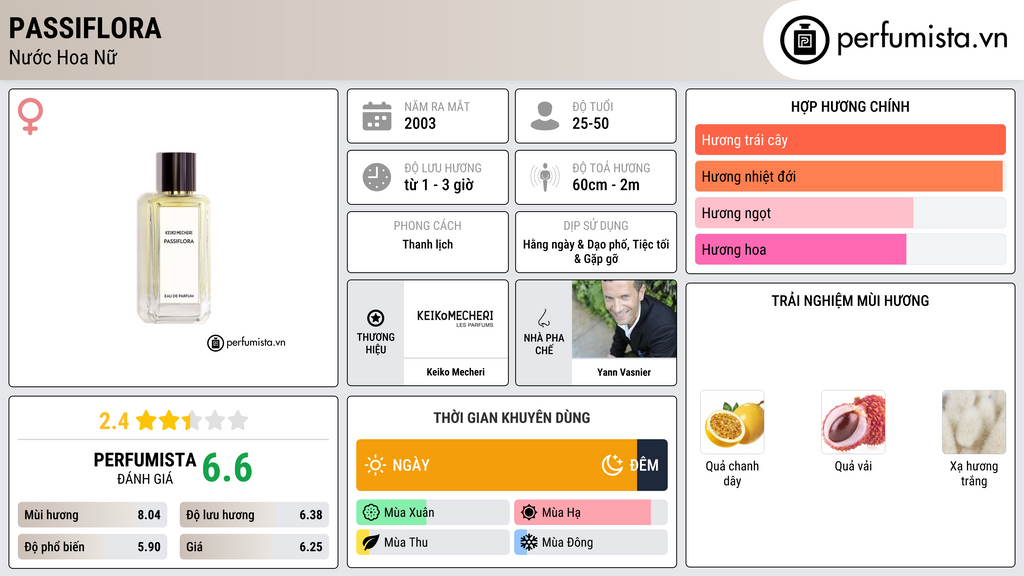Click the Xạ hương trắng note label
The height and width of the screenshot is (576, 1024).
coord(974,473)
